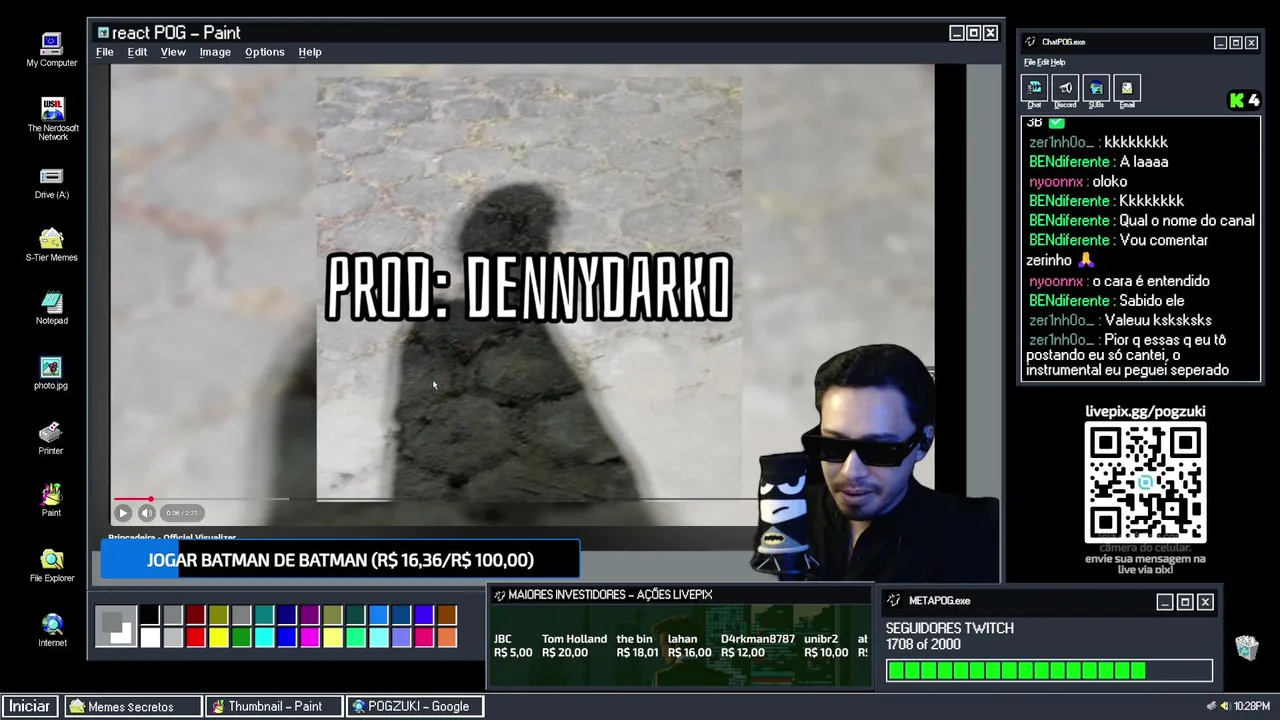Open Drive (A:) desktop icon
1280x720 pixels.
pyautogui.click(x=52, y=183)
